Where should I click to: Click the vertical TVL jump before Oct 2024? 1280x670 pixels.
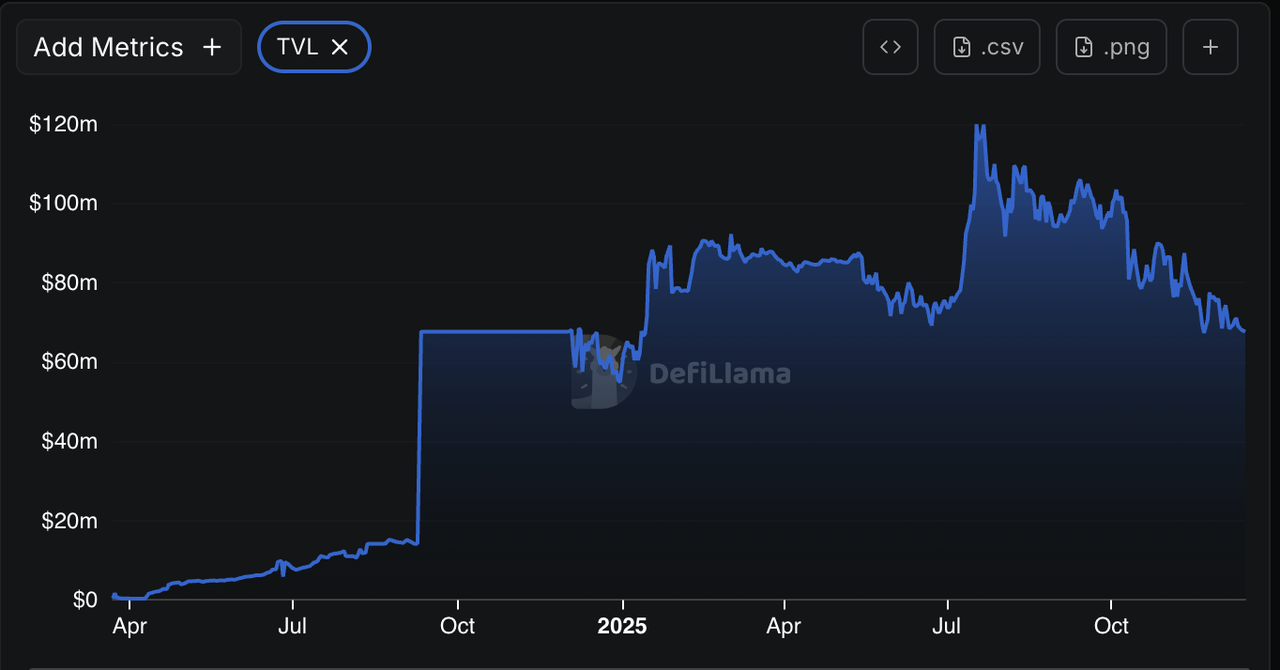pyautogui.click(x=420, y=440)
